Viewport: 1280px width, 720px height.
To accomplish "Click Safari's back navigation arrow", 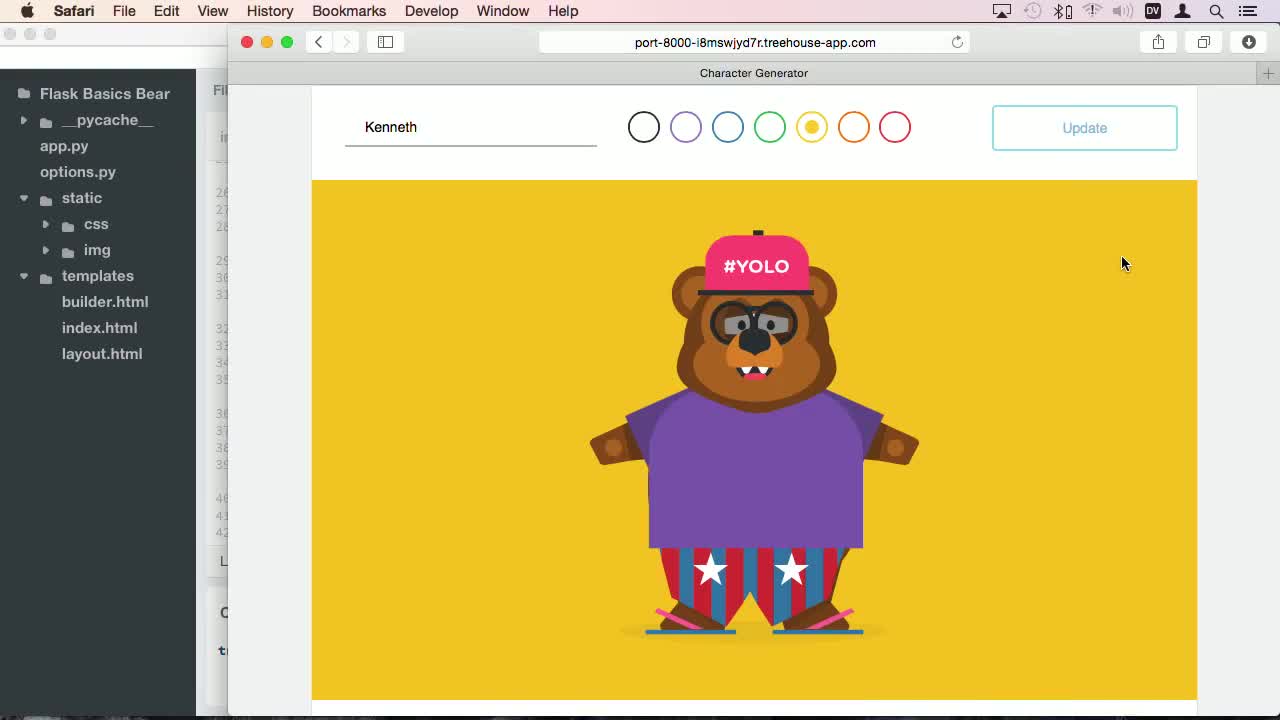I will coord(318,42).
